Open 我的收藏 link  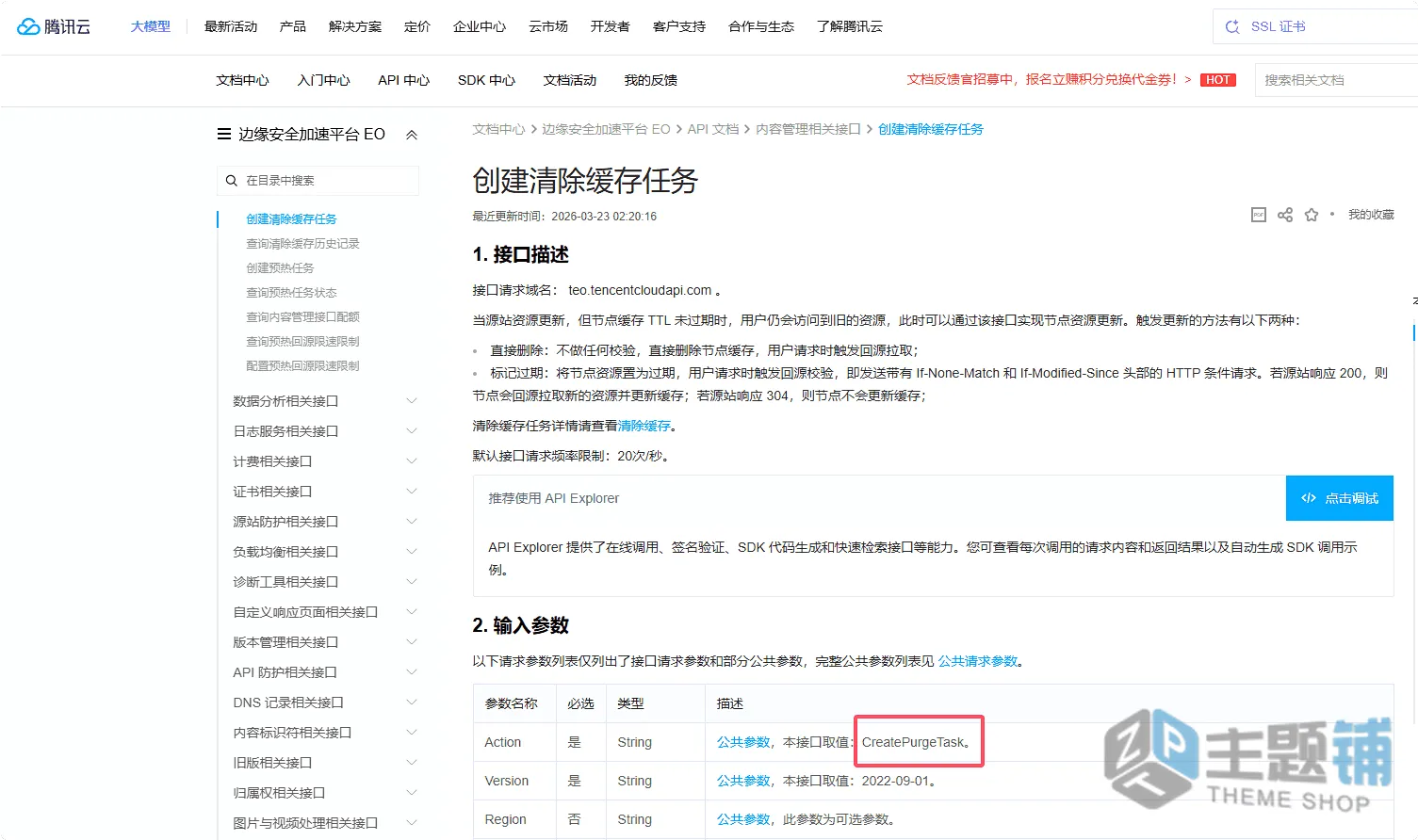click(x=1371, y=215)
